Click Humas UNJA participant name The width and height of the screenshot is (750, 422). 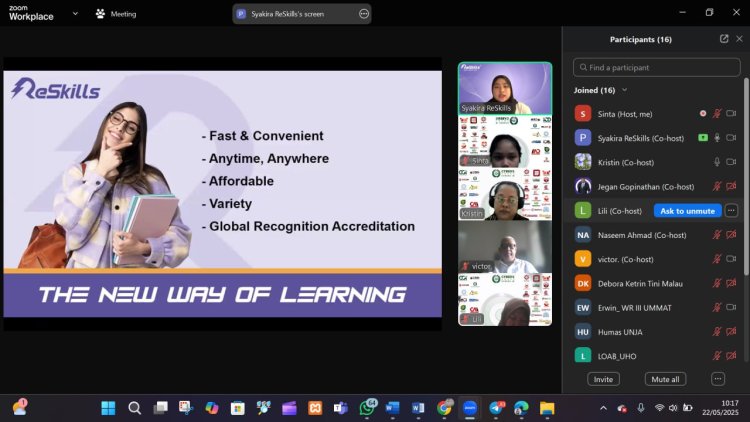tap(620, 332)
